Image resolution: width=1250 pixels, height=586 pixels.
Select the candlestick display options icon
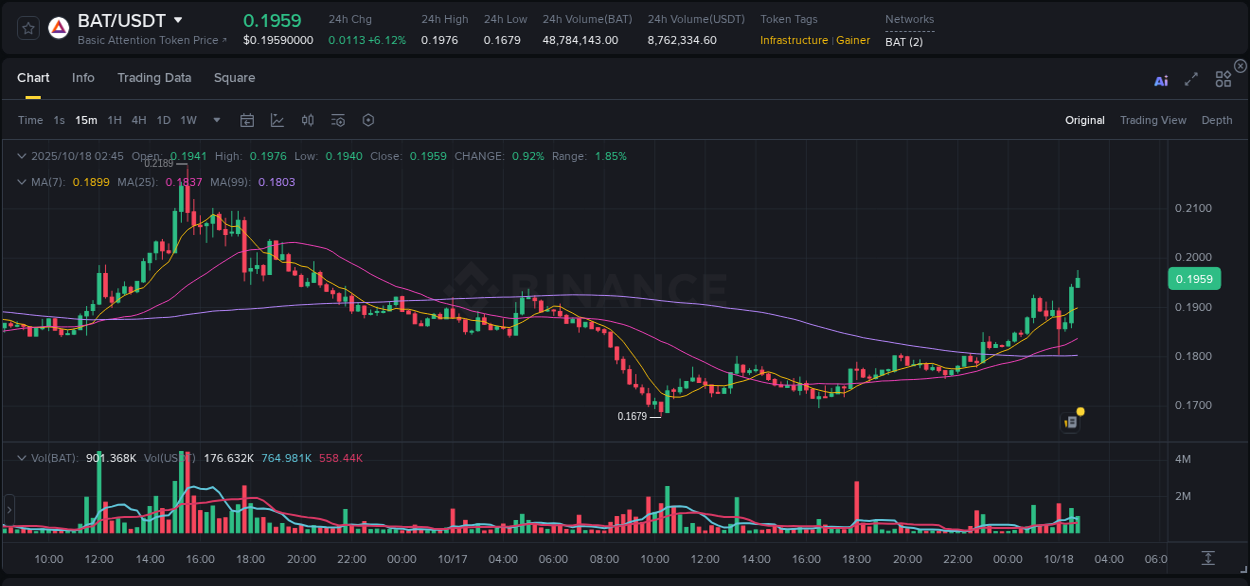tap(307, 119)
